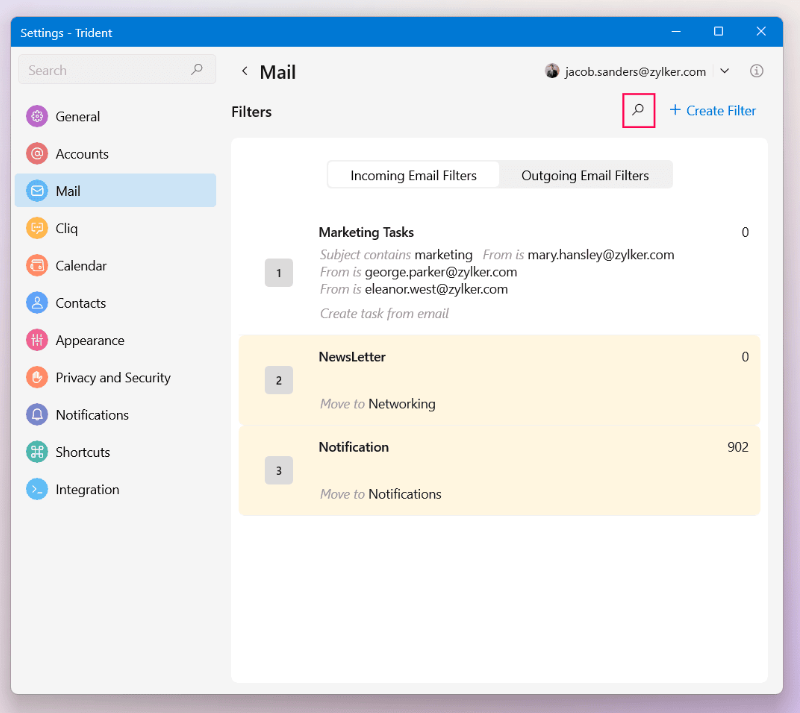Click the Privacy and Security icon

37,378
